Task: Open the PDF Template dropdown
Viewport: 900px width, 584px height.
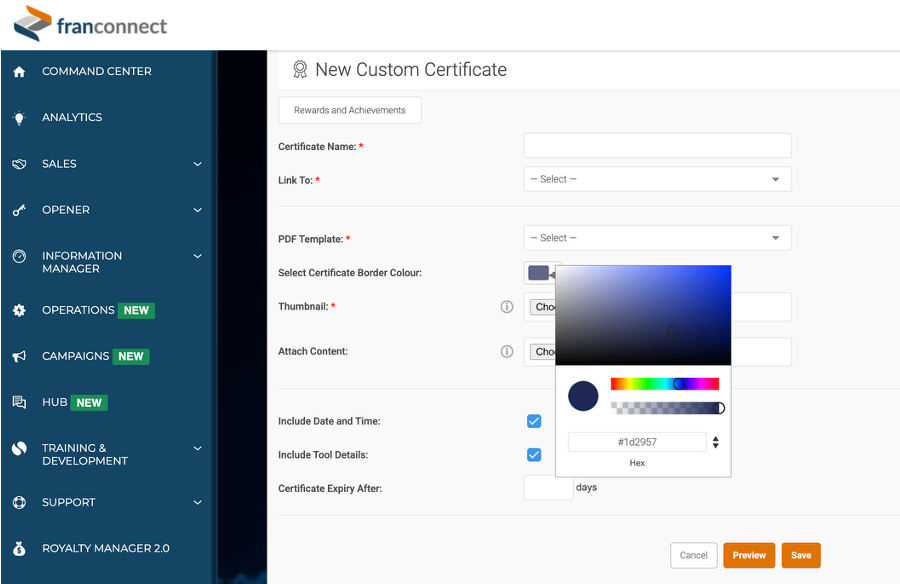Action: point(657,238)
